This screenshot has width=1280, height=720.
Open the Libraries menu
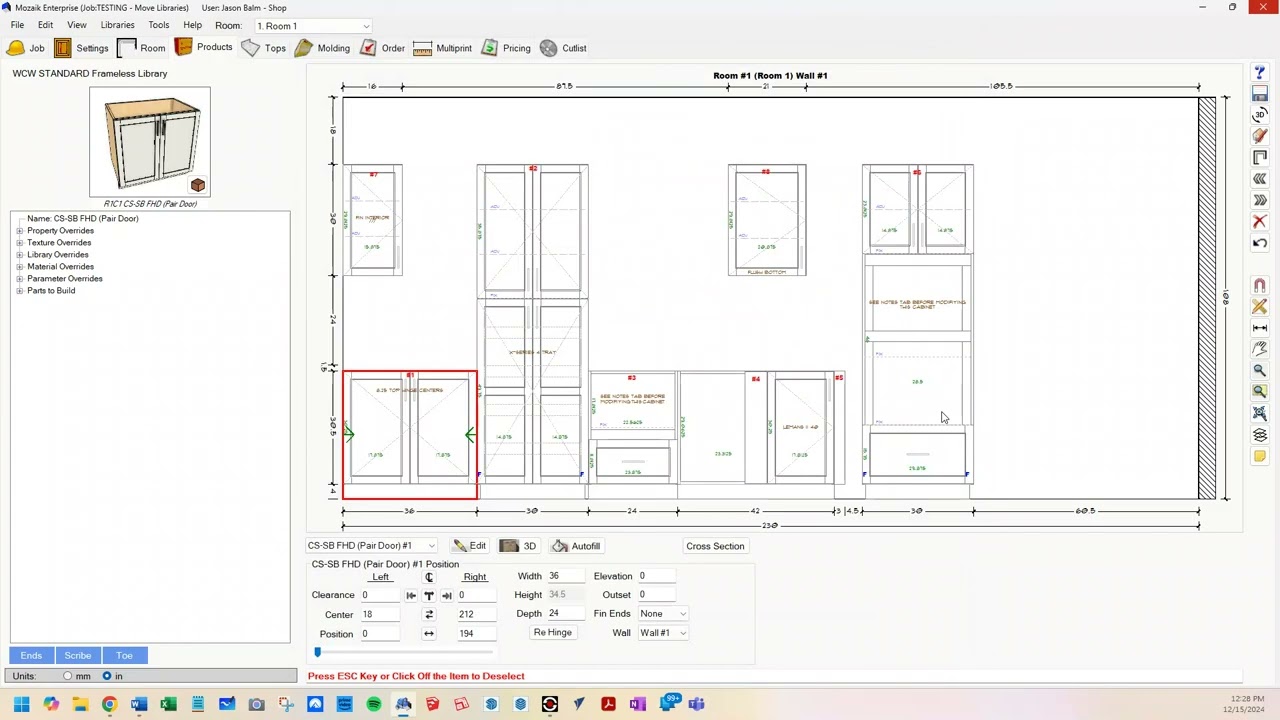(x=117, y=25)
